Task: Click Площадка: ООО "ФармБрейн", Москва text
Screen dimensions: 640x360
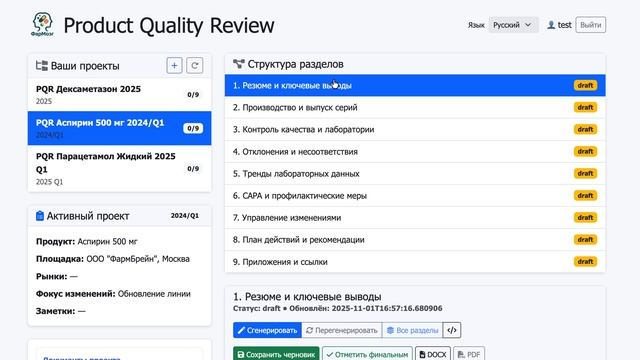Action: (x=113, y=259)
